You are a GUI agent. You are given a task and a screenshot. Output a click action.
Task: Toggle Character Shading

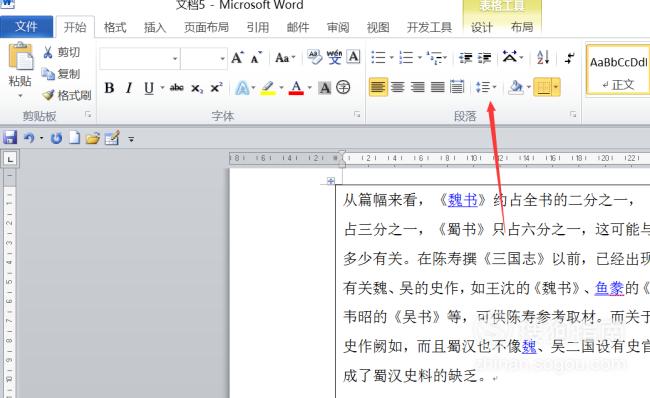point(325,87)
